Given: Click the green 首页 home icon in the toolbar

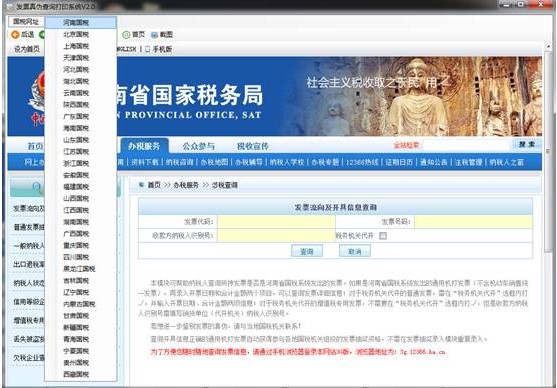Looking at the screenshot, I should click(126, 34).
